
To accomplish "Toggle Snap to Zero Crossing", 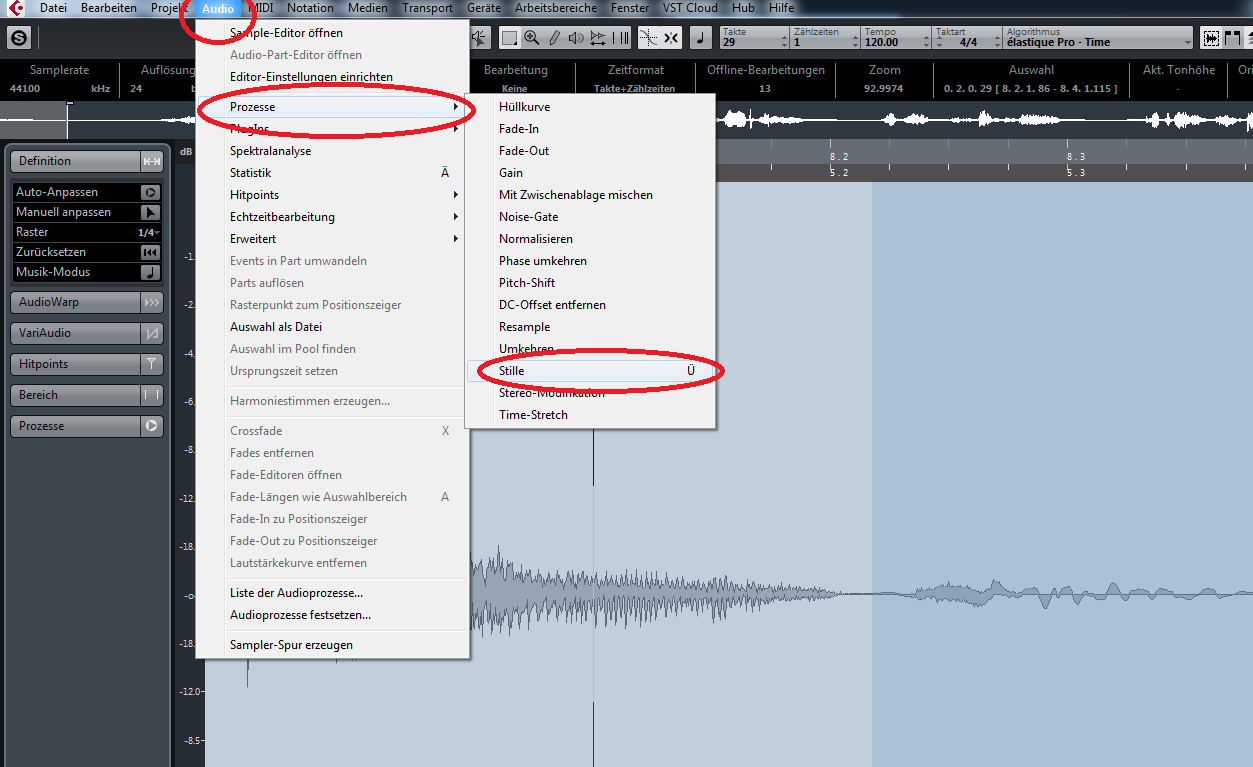I will [x=648, y=38].
